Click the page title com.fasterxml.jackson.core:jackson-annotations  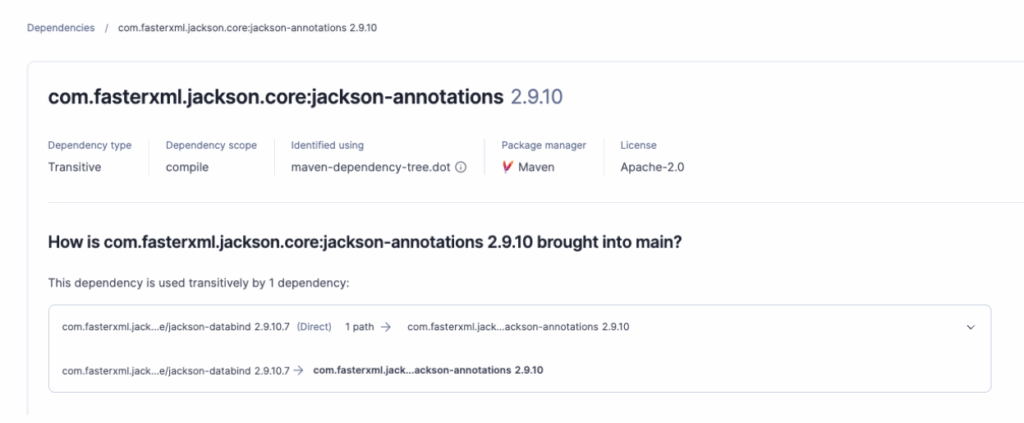275,97
